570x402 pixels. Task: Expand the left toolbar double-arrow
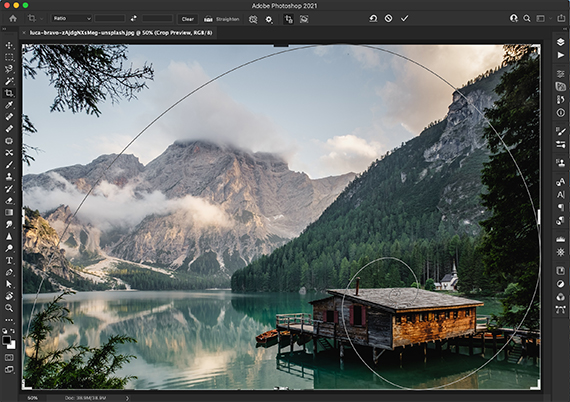coord(4,29)
